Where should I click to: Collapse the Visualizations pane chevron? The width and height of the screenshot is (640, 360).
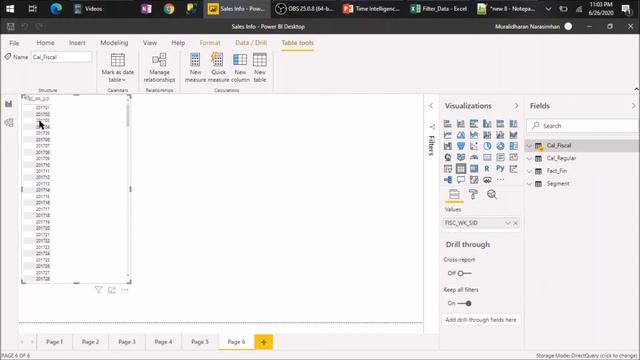pyautogui.click(x=516, y=106)
